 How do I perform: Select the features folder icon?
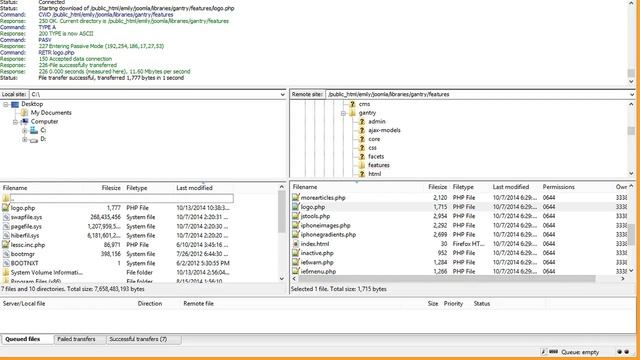coord(362,165)
